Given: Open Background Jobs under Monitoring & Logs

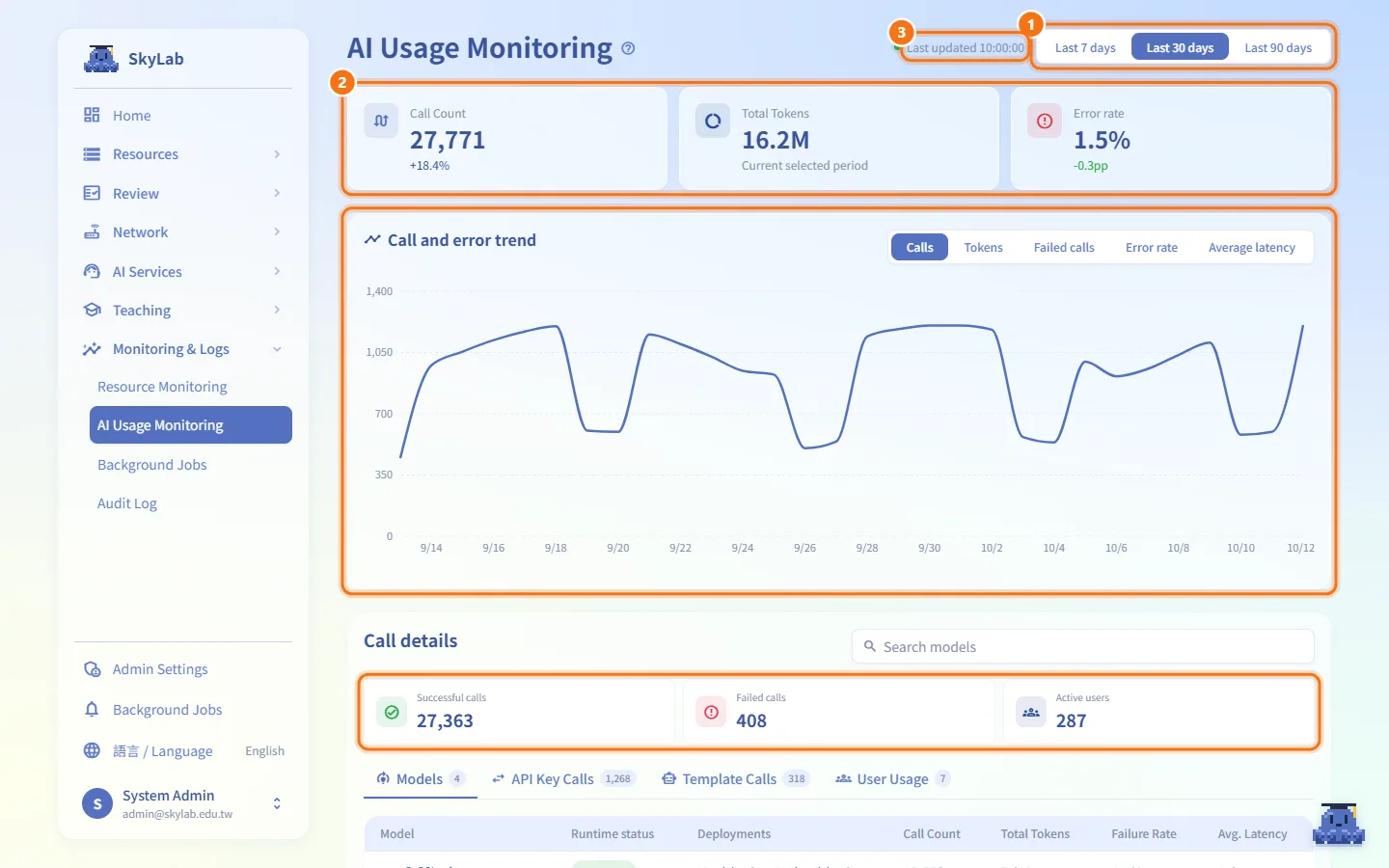Looking at the screenshot, I should pyautogui.click(x=191, y=465).
